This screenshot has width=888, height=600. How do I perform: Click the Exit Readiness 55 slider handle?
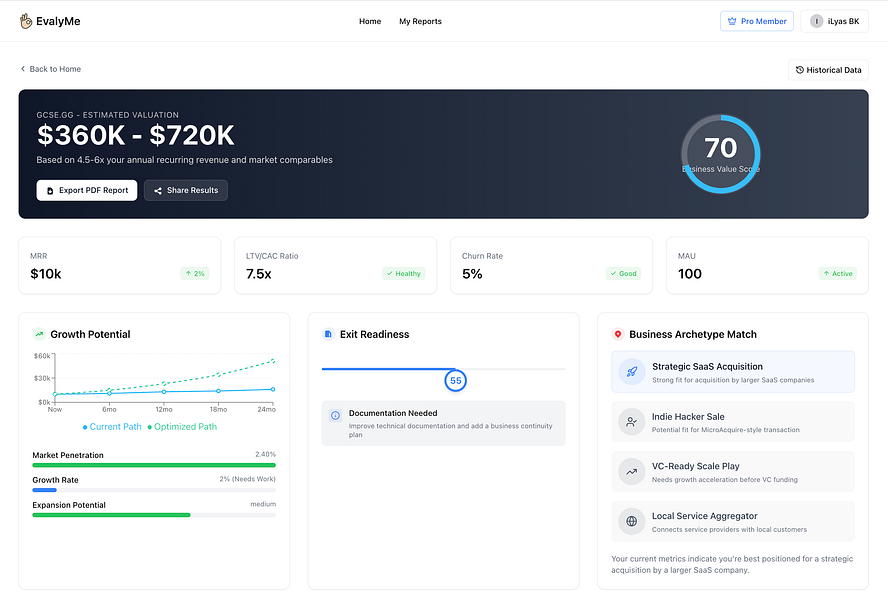[x=456, y=381]
